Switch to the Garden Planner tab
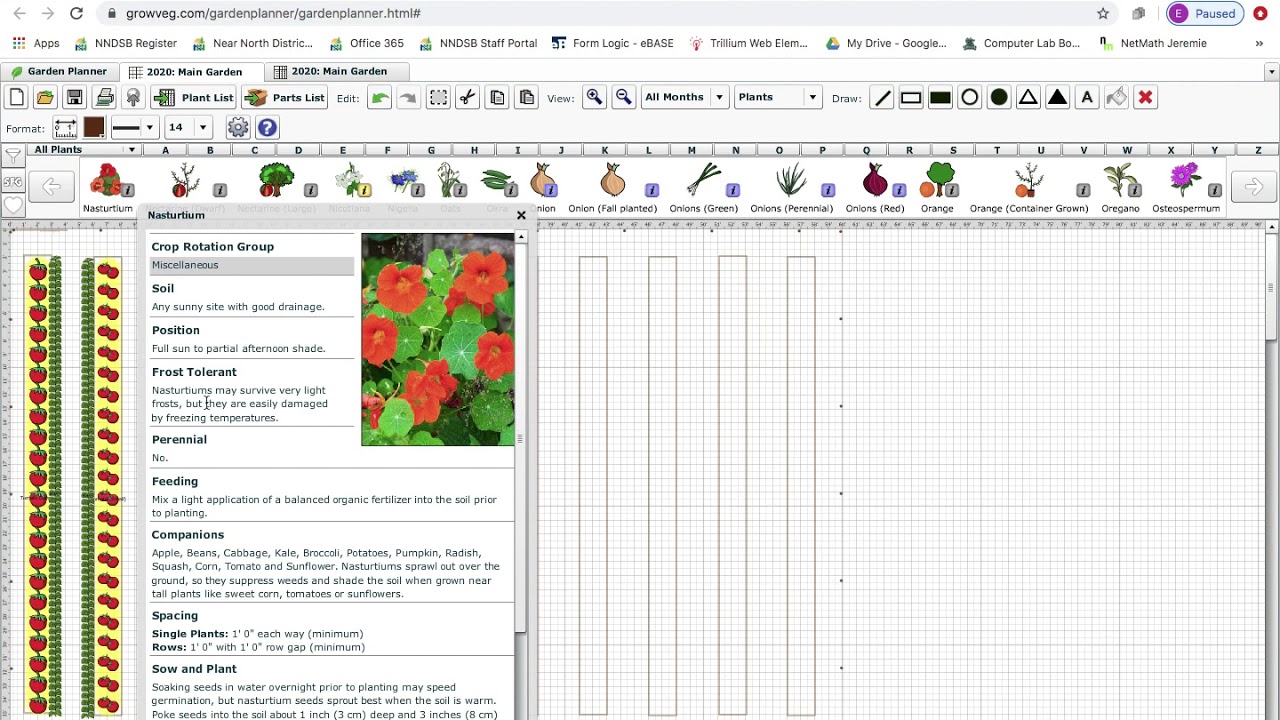 pyautogui.click(x=59, y=71)
